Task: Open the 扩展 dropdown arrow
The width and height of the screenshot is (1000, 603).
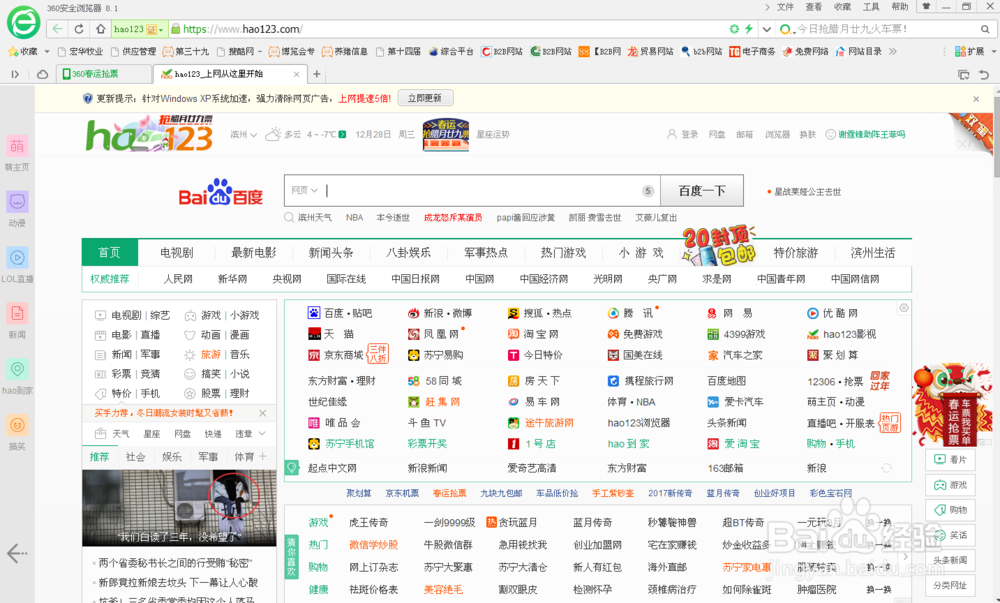Action: [x=993, y=51]
